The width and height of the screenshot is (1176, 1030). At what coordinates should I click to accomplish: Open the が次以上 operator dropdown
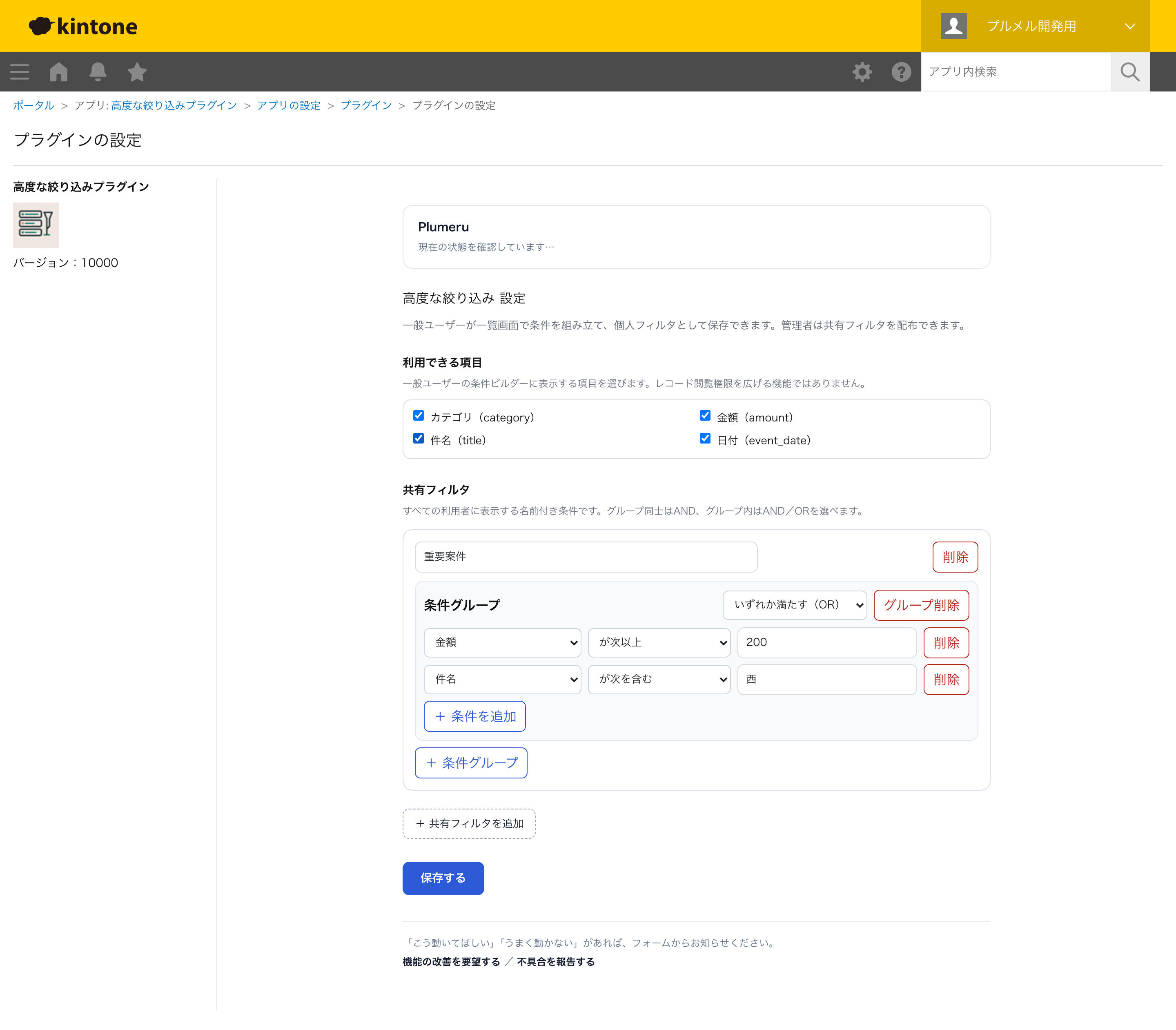[659, 642]
